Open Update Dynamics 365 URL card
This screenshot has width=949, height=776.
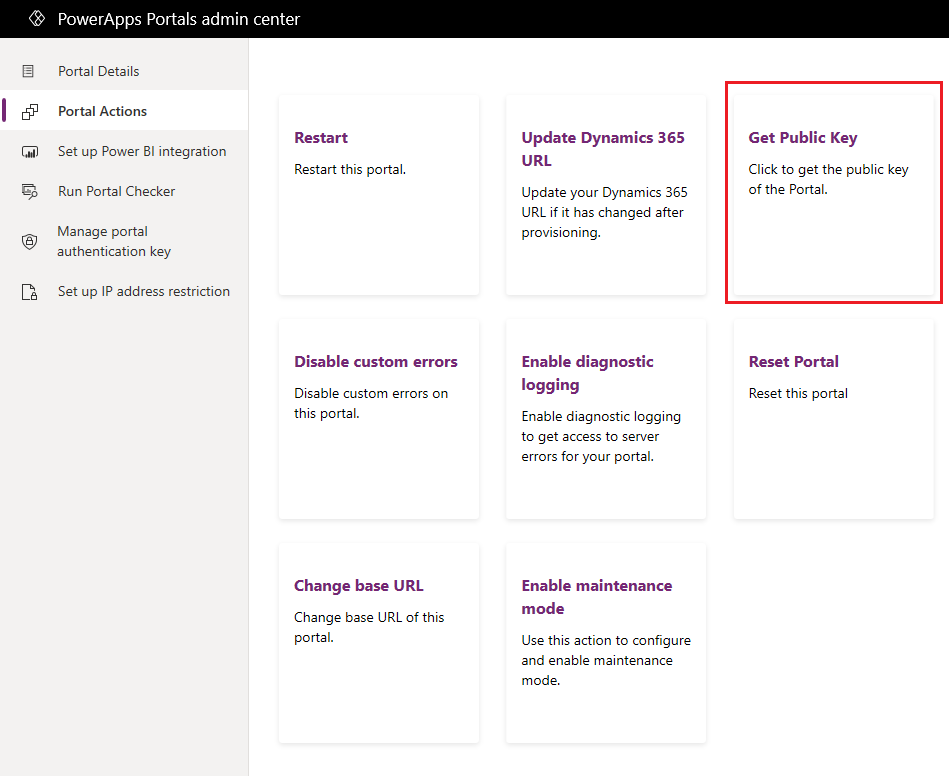[x=606, y=195]
